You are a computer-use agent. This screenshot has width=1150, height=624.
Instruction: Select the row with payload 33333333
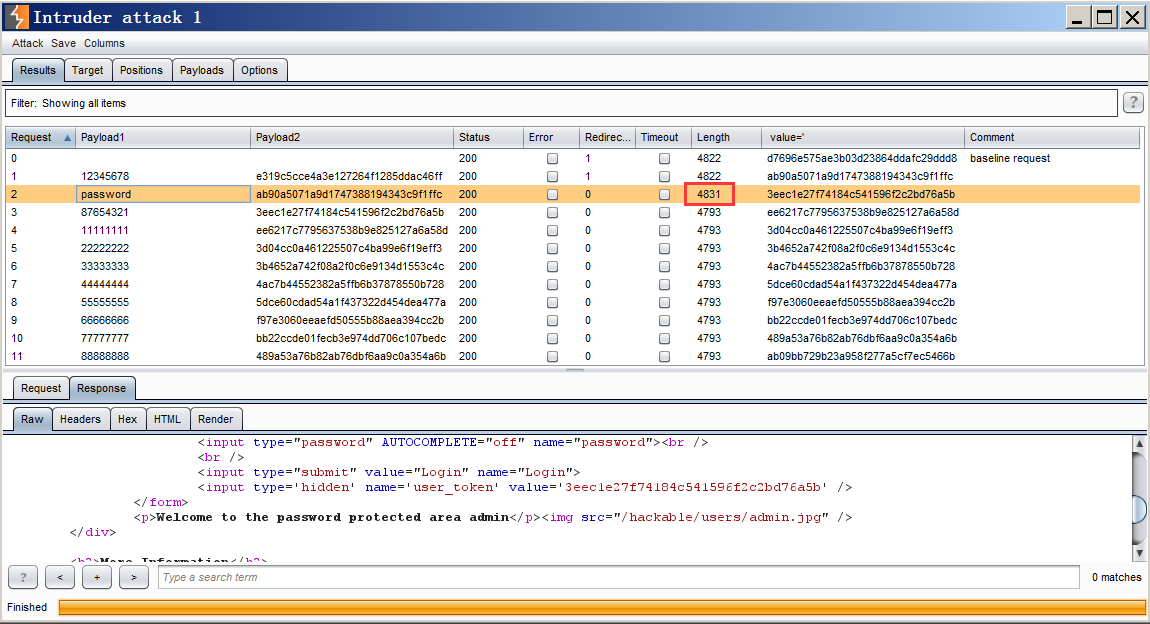click(x=574, y=266)
